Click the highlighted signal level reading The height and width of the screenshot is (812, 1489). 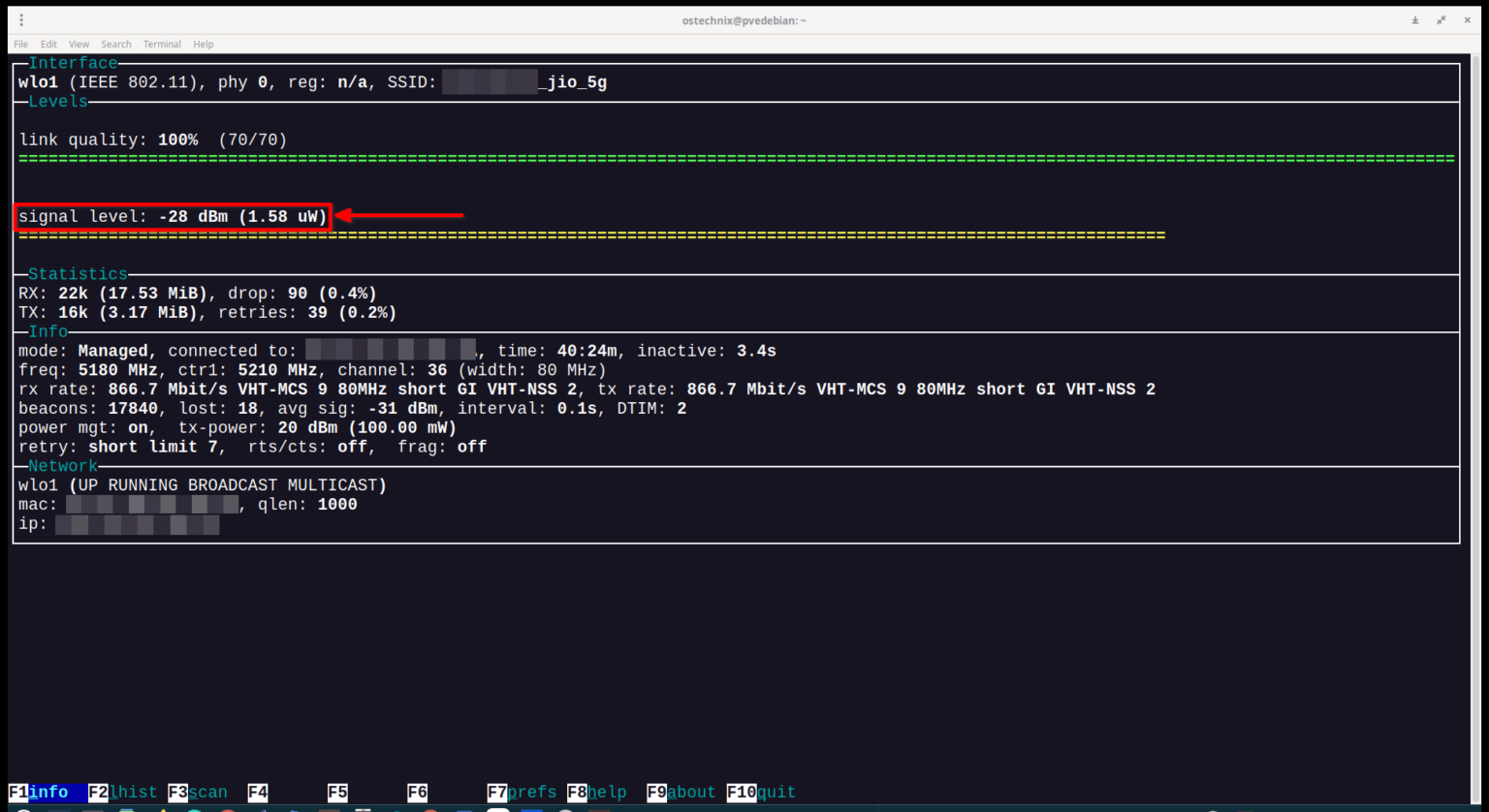pyautogui.click(x=173, y=216)
